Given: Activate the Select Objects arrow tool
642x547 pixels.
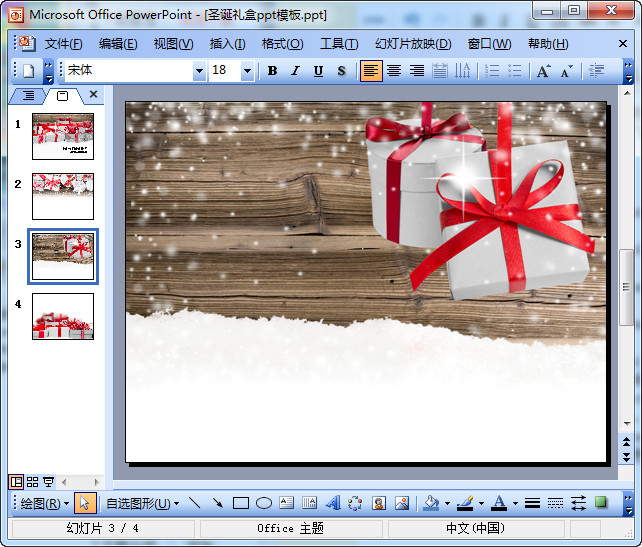Looking at the screenshot, I should coord(85,503).
